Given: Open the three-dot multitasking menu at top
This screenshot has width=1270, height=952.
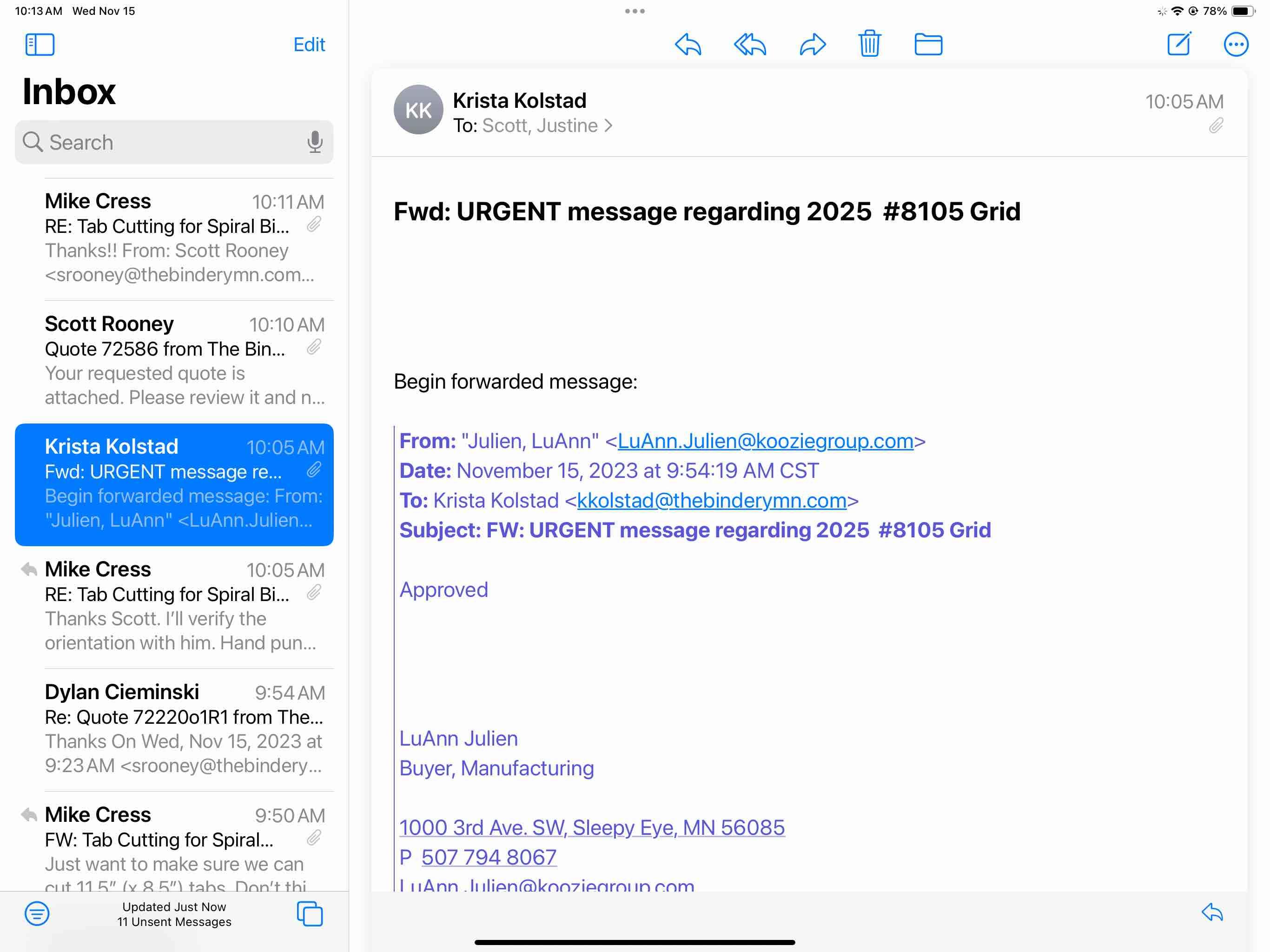Looking at the screenshot, I should pos(635,11).
